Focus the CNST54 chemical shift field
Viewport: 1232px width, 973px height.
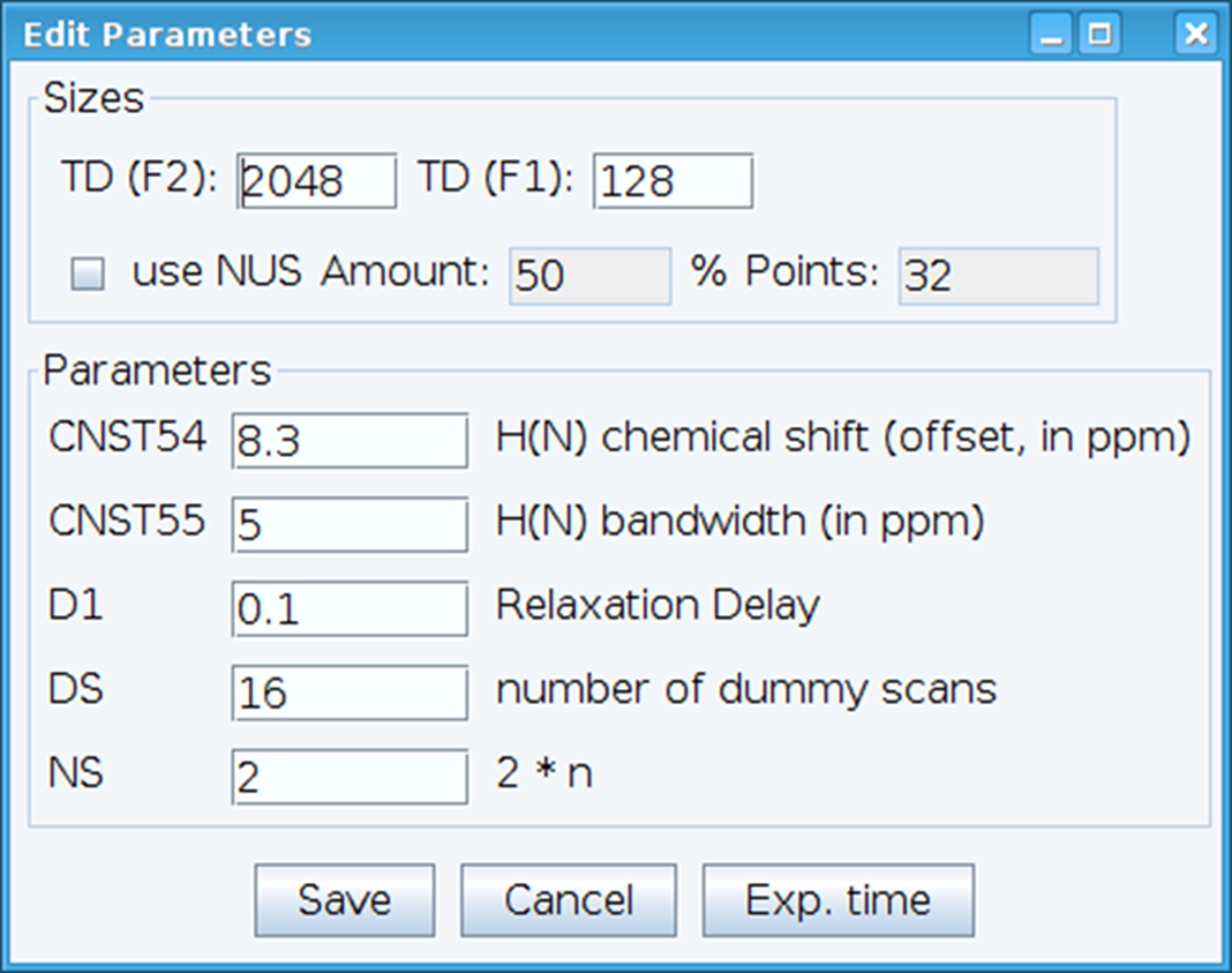[350, 441]
